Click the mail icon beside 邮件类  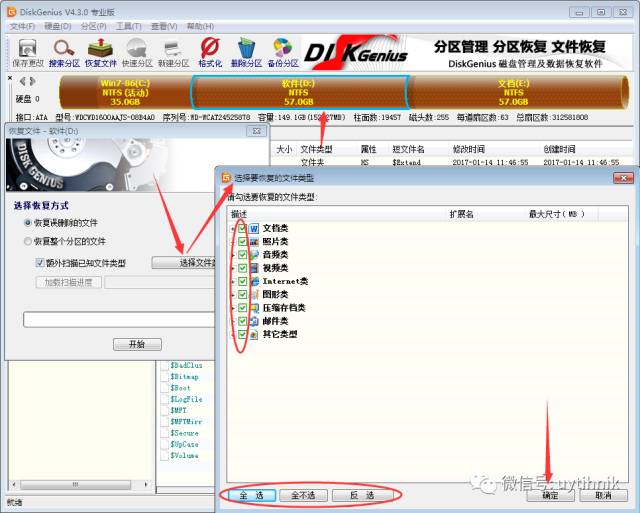click(254, 321)
